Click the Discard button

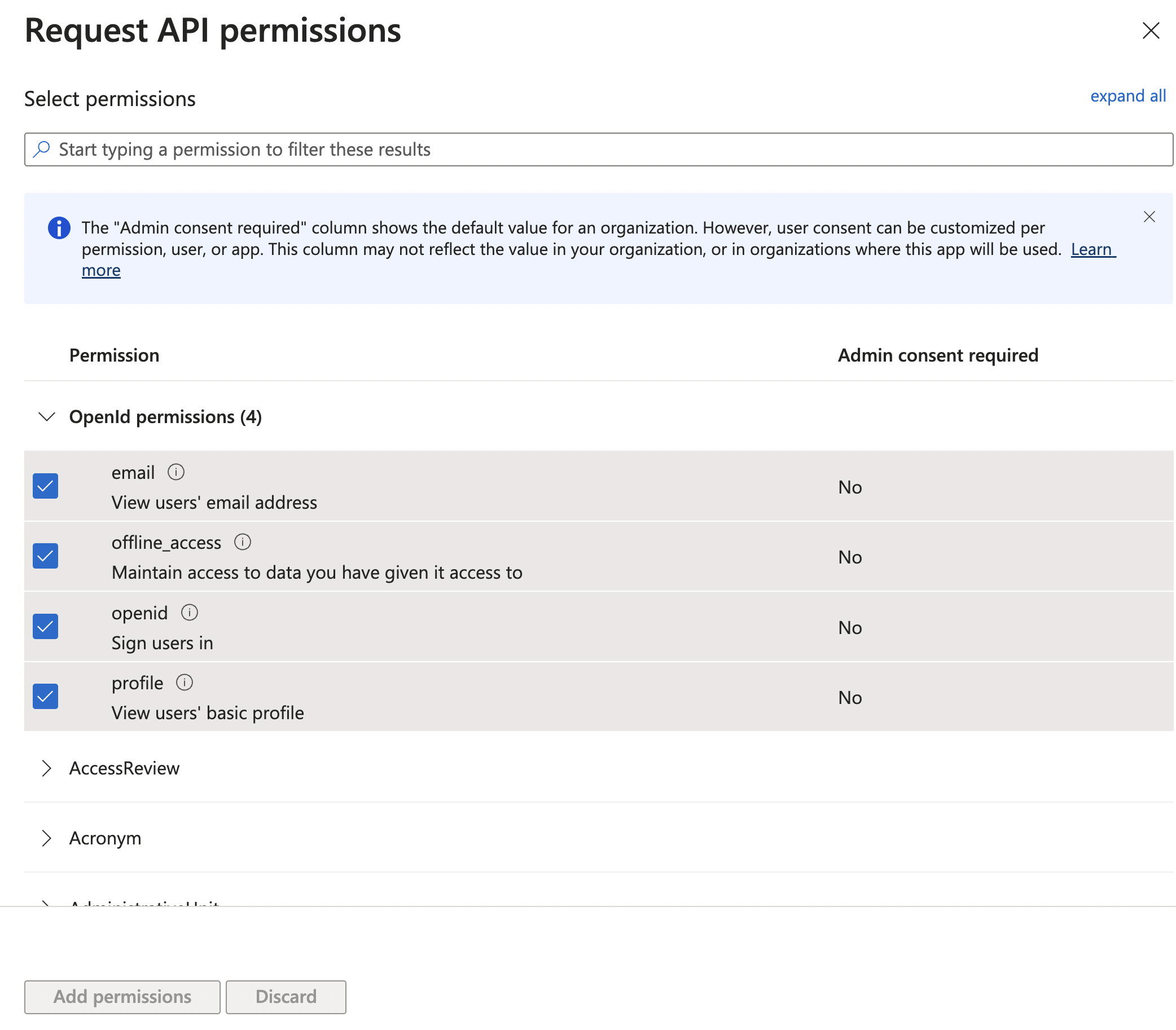coord(286,996)
